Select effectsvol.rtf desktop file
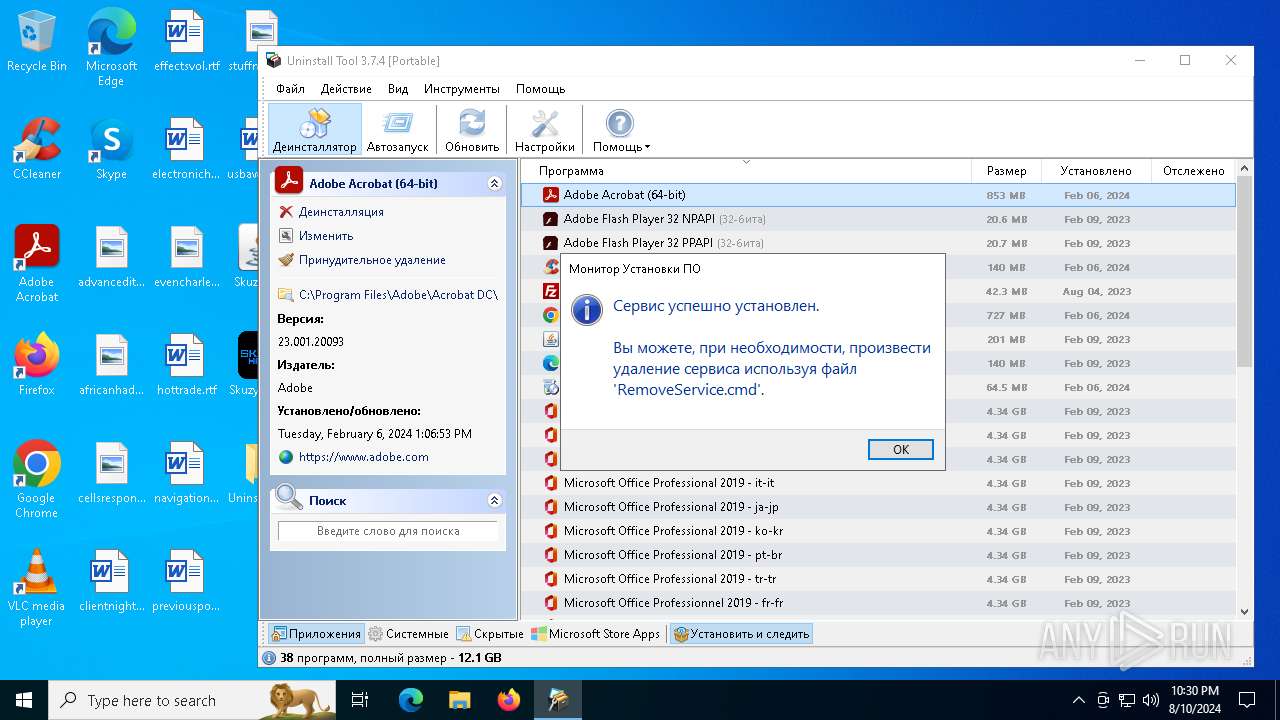The height and width of the screenshot is (720, 1280). [x=186, y=42]
